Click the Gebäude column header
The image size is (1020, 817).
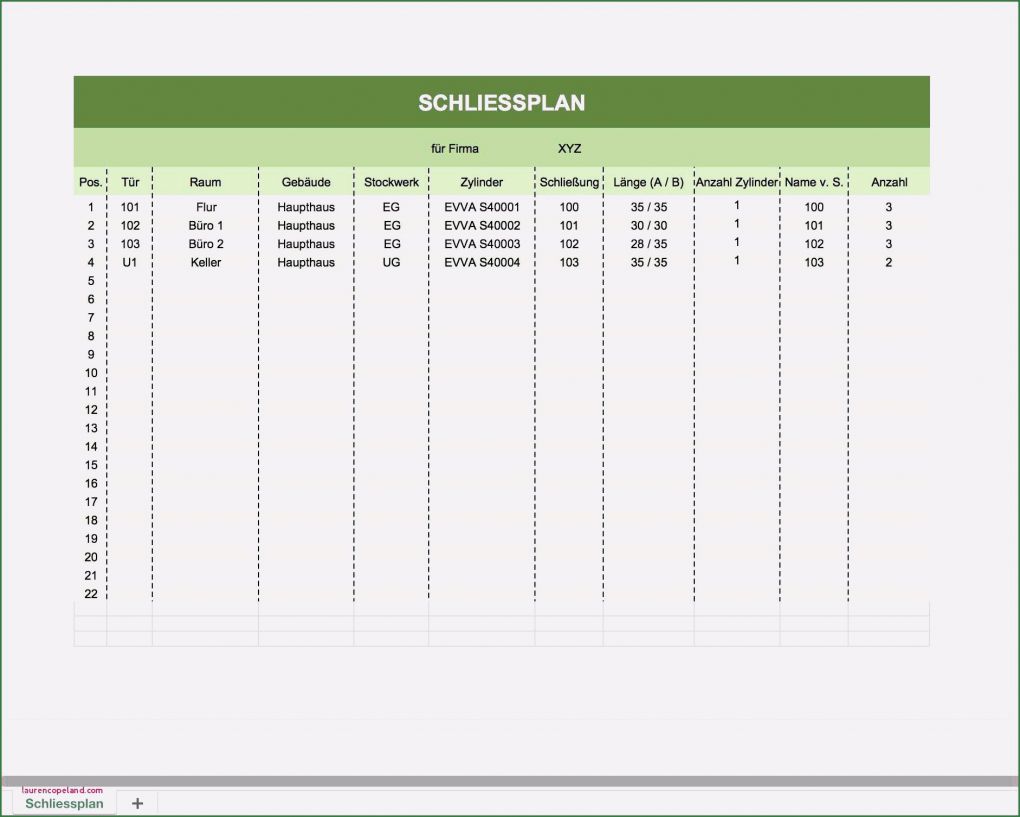(306, 182)
